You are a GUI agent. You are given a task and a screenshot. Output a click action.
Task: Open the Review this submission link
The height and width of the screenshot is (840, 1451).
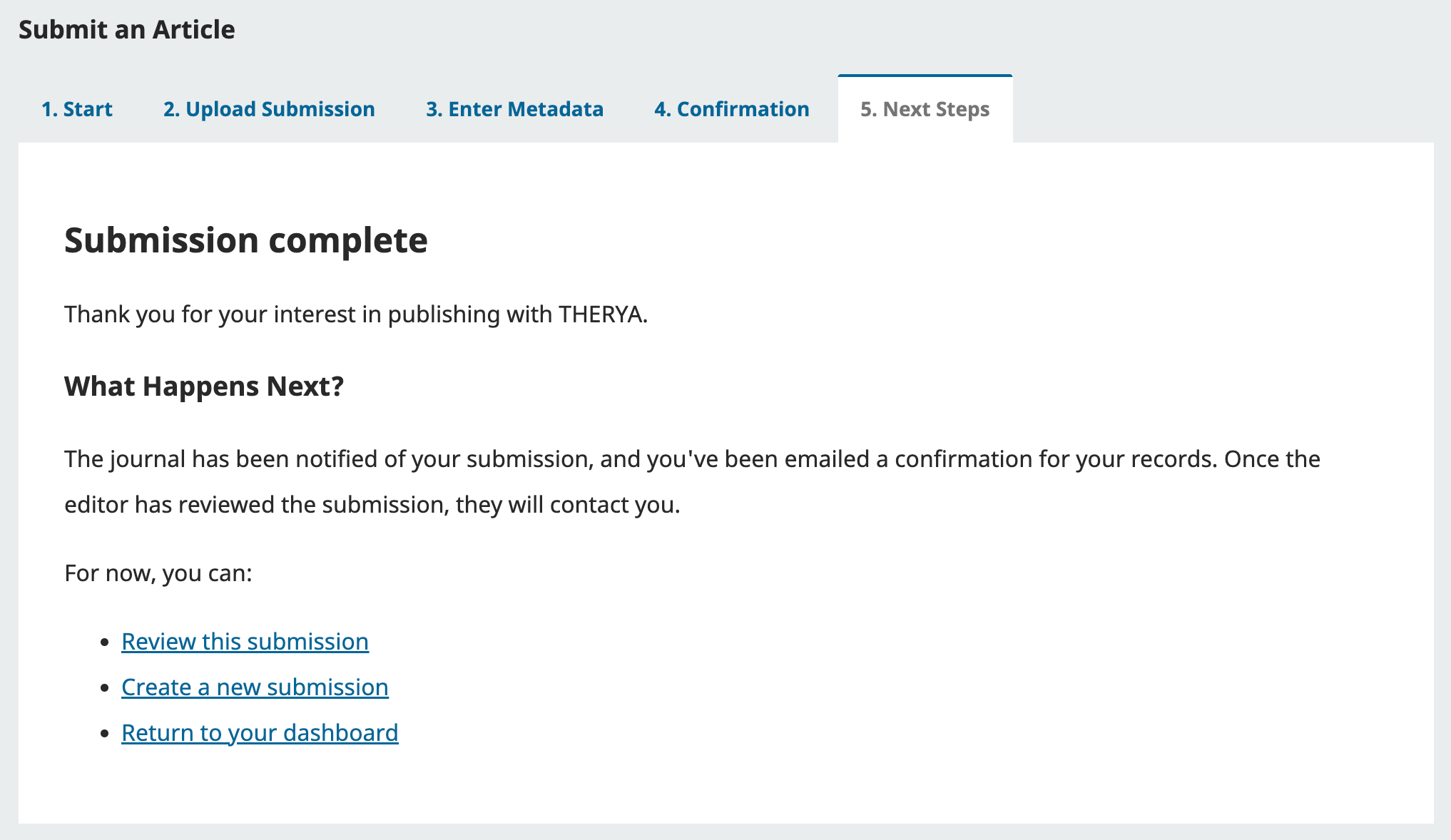coord(245,642)
